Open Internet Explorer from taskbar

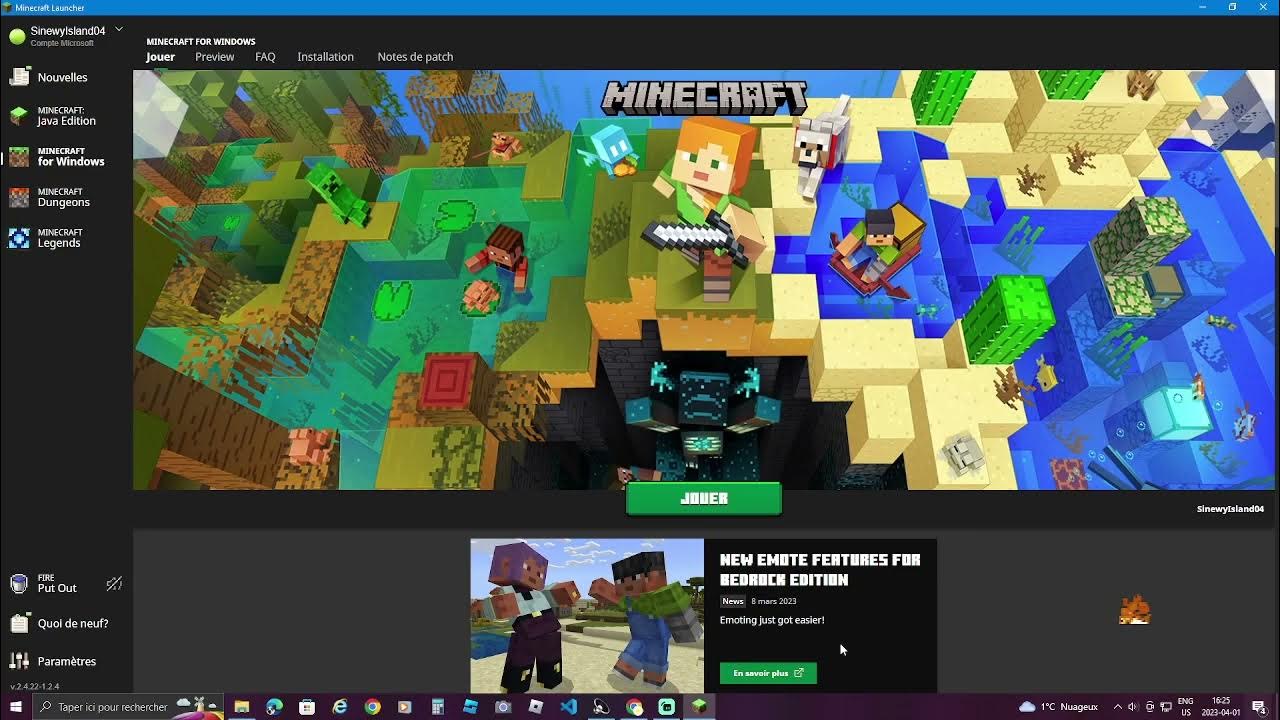[340, 707]
